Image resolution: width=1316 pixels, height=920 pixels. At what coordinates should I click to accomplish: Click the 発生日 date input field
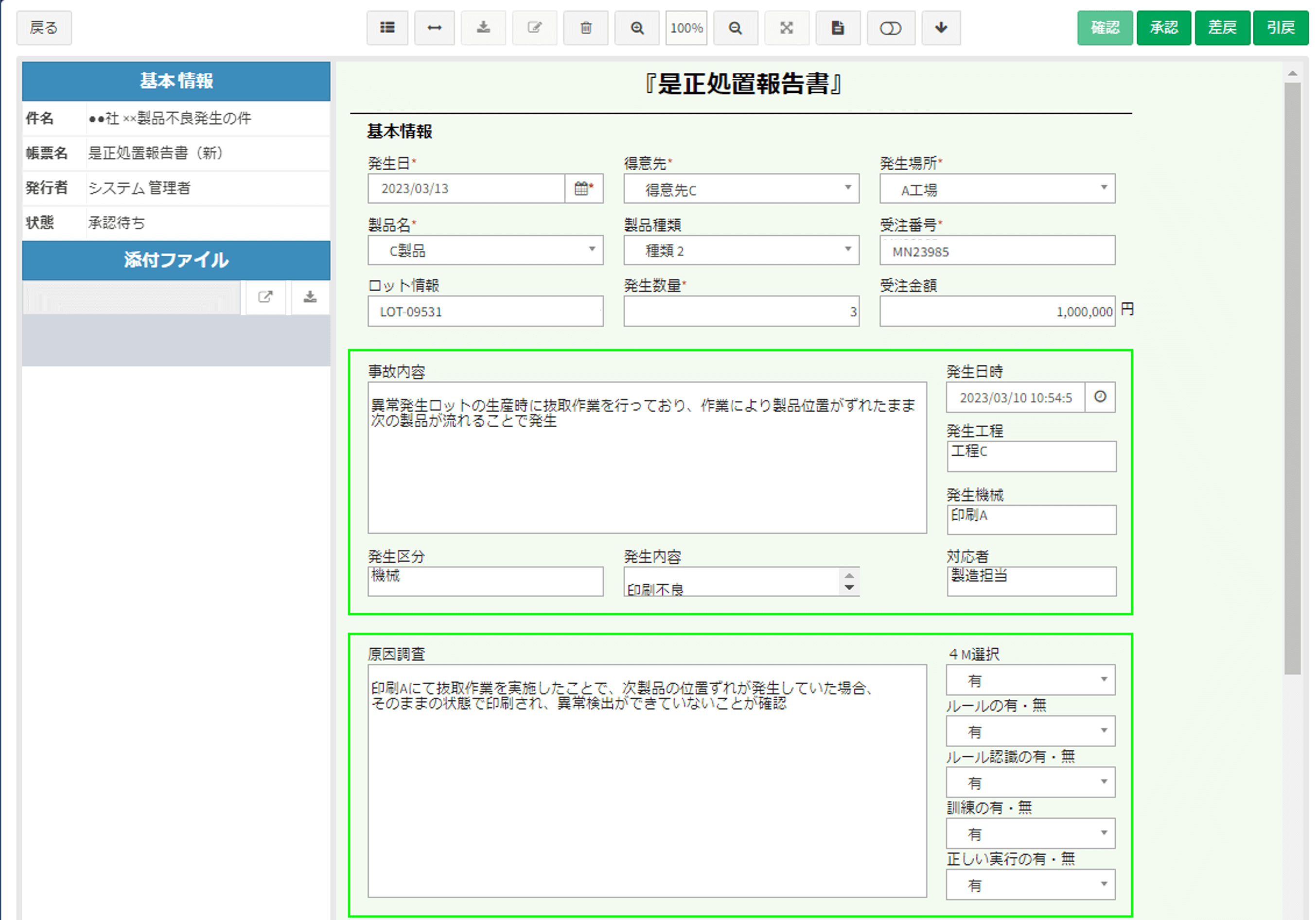[466, 189]
